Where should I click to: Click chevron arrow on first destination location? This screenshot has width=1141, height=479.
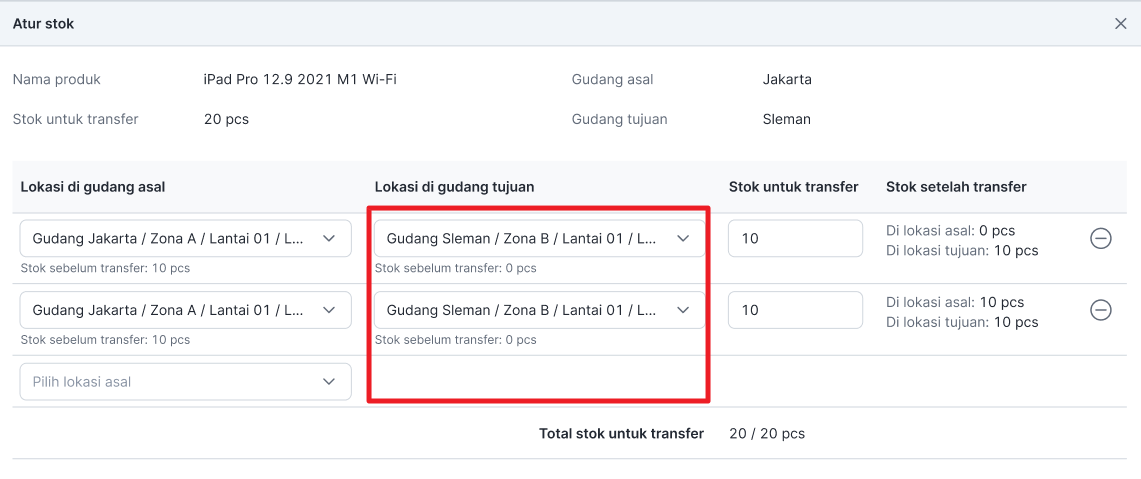tap(683, 238)
